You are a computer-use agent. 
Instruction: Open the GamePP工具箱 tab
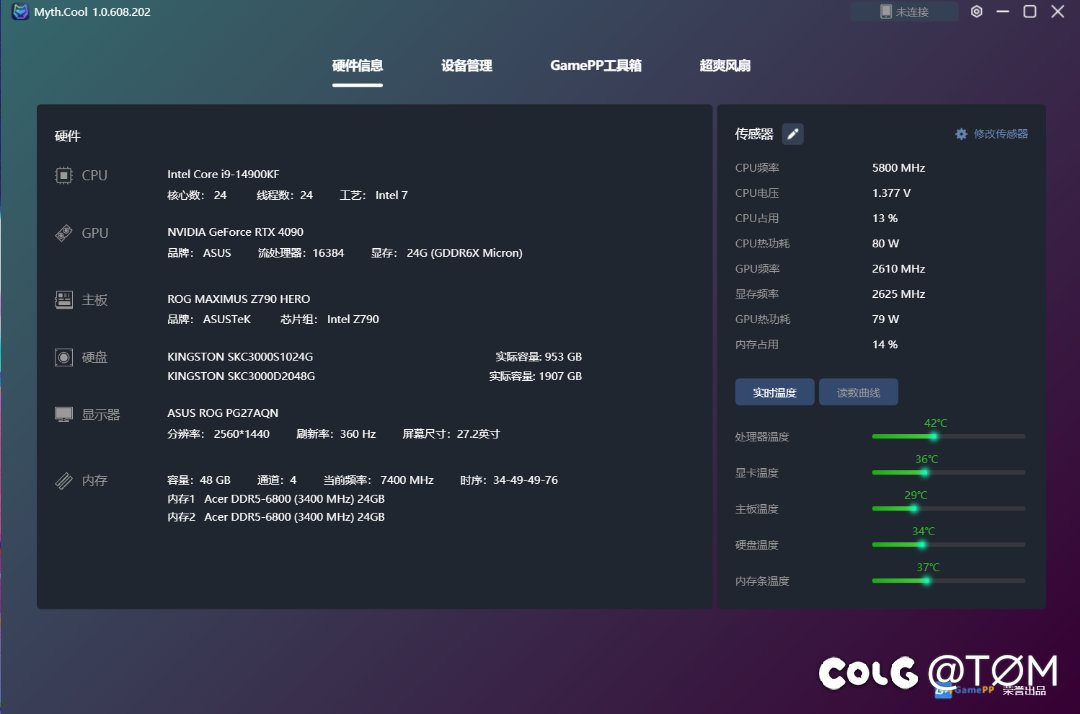(x=596, y=66)
